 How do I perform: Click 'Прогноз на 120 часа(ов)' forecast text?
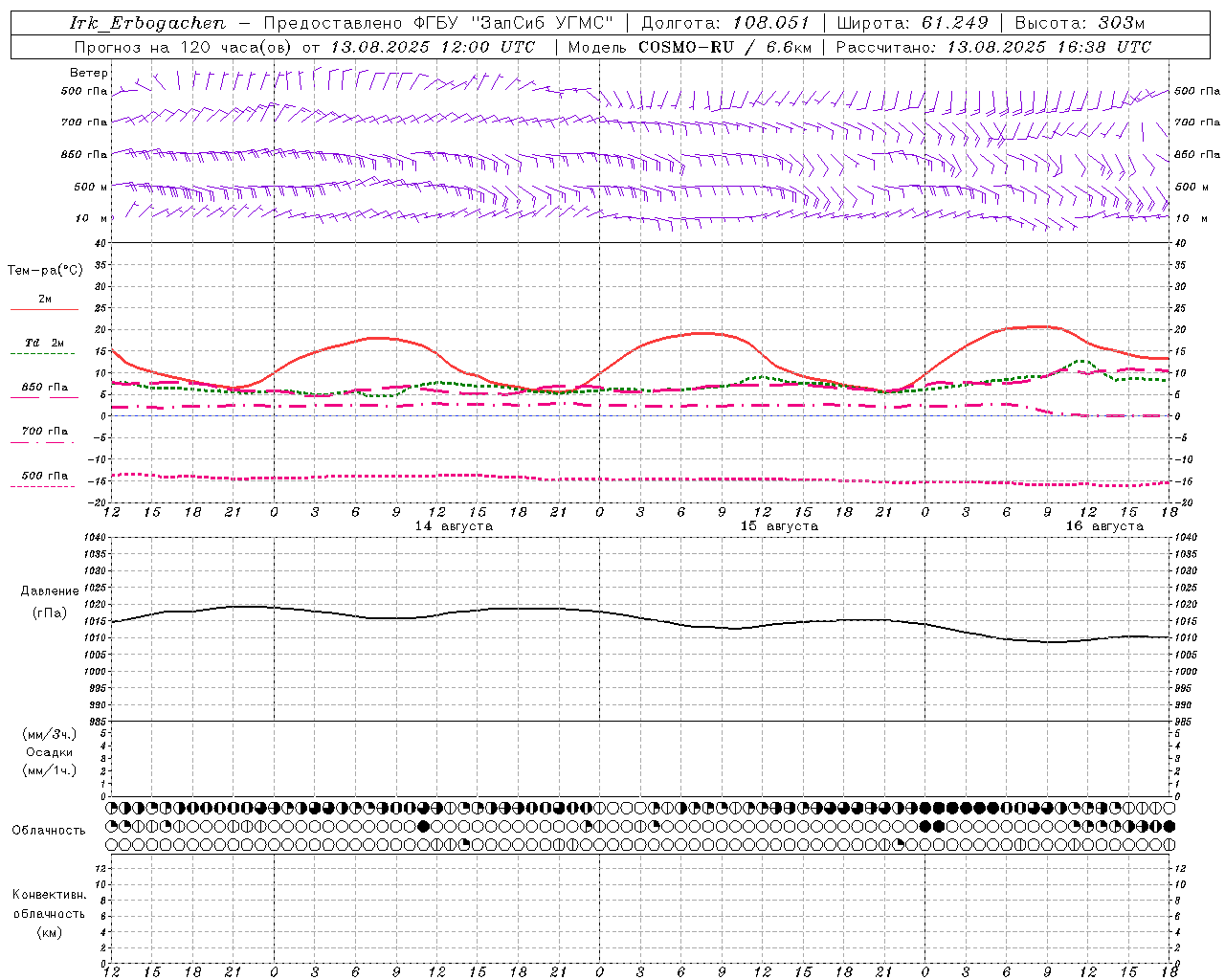pos(184,47)
